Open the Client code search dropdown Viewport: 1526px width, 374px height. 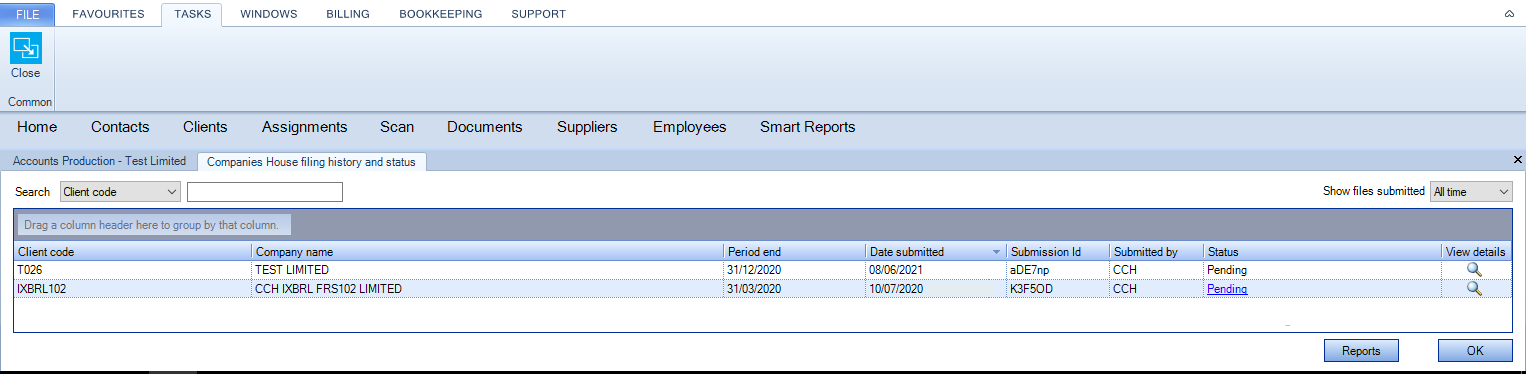click(x=120, y=191)
